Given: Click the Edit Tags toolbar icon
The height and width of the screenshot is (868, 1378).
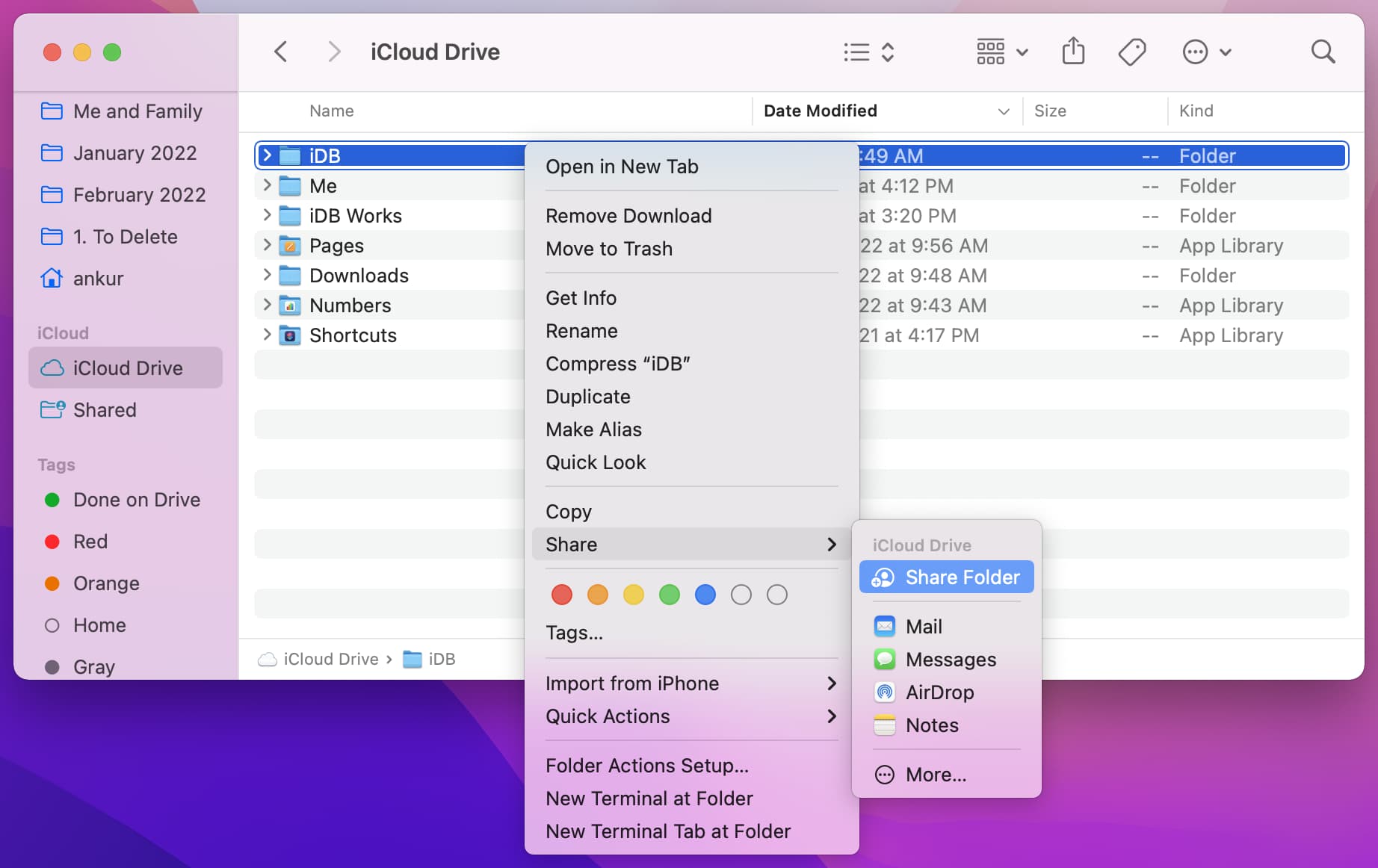Looking at the screenshot, I should point(1132,52).
